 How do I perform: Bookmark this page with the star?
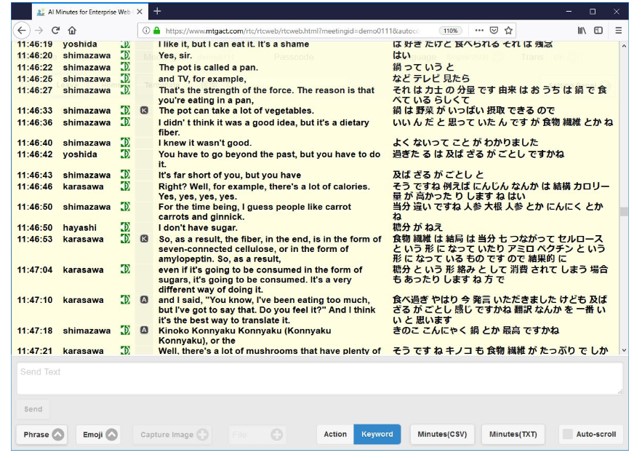[509, 30]
